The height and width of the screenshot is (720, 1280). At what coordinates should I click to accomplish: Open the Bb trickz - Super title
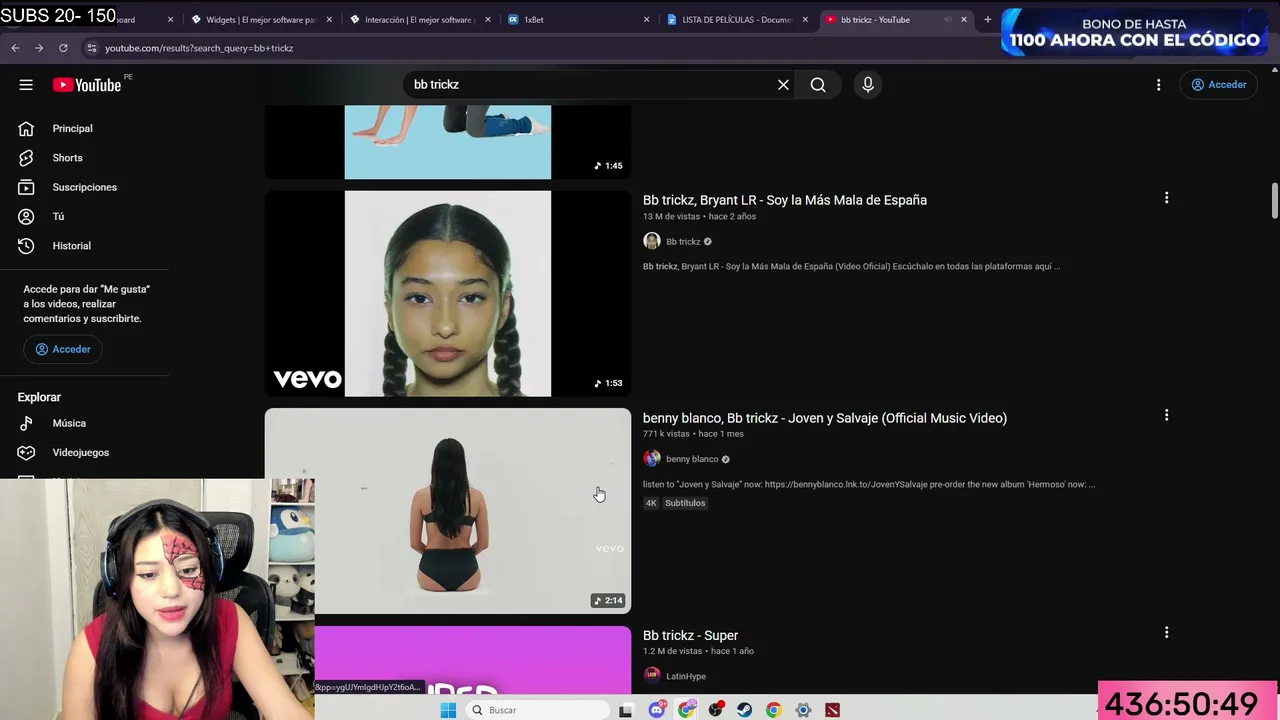(690, 635)
